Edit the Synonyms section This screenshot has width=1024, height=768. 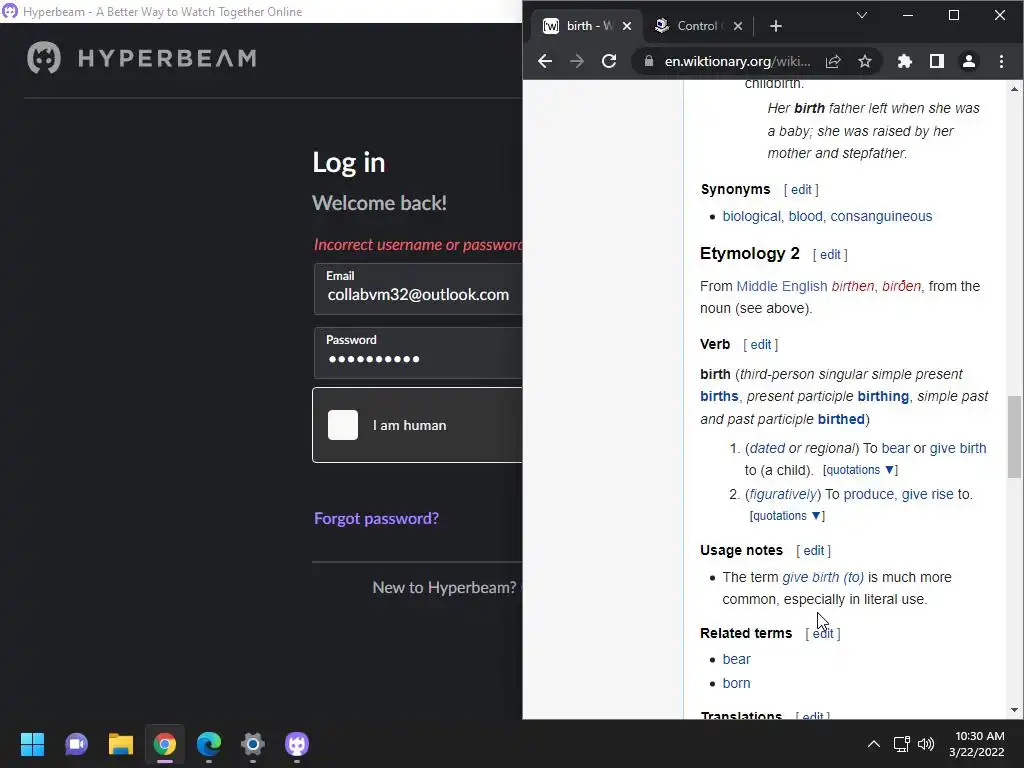[801, 189]
